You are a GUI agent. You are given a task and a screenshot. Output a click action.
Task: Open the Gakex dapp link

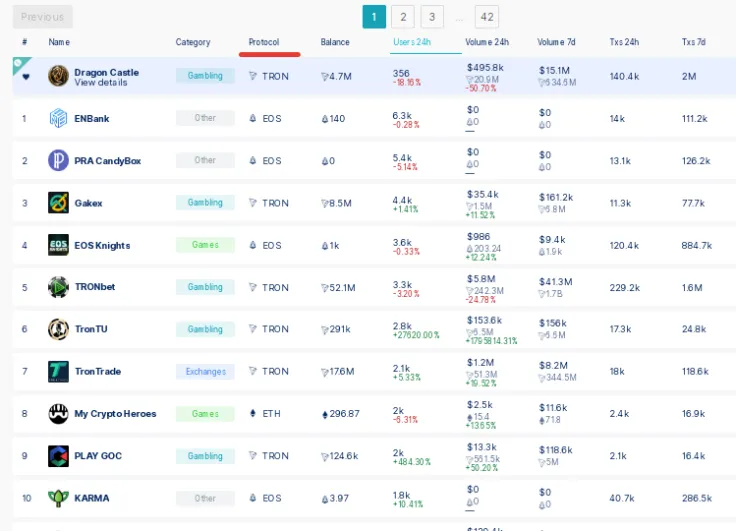pos(88,203)
